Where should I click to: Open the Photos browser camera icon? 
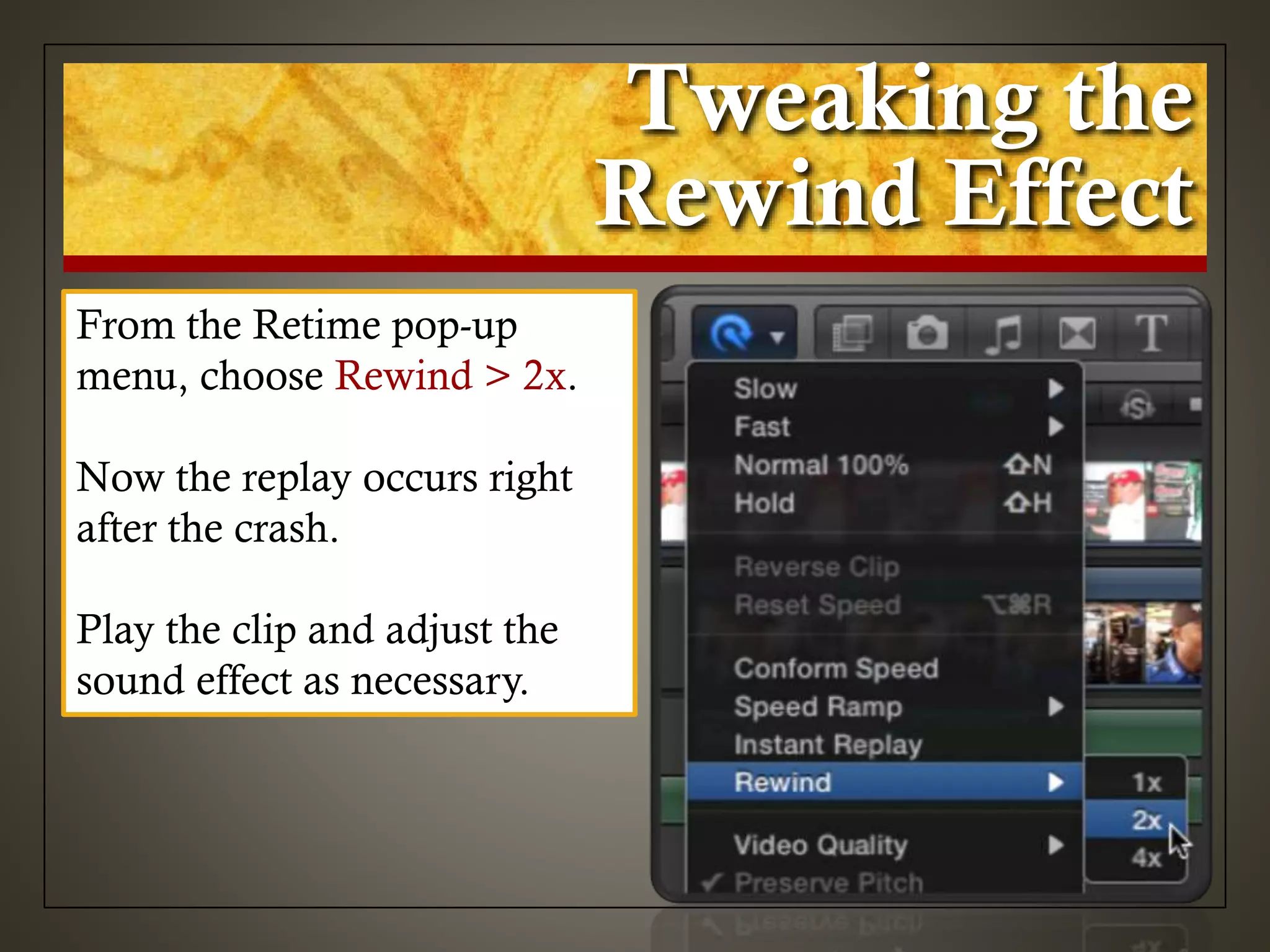927,333
